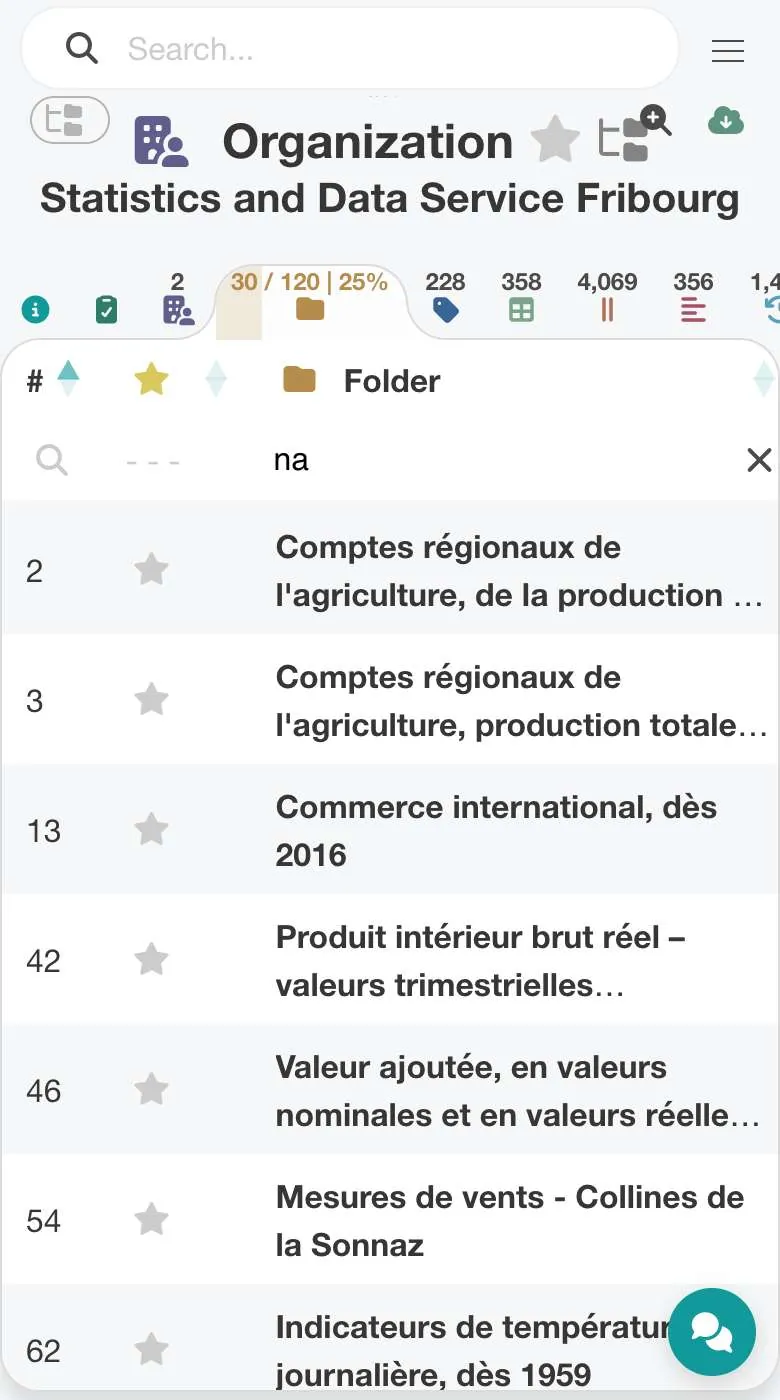Open the tab with 356 text lines icon
This screenshot has width=780, height=1400.
693,297
